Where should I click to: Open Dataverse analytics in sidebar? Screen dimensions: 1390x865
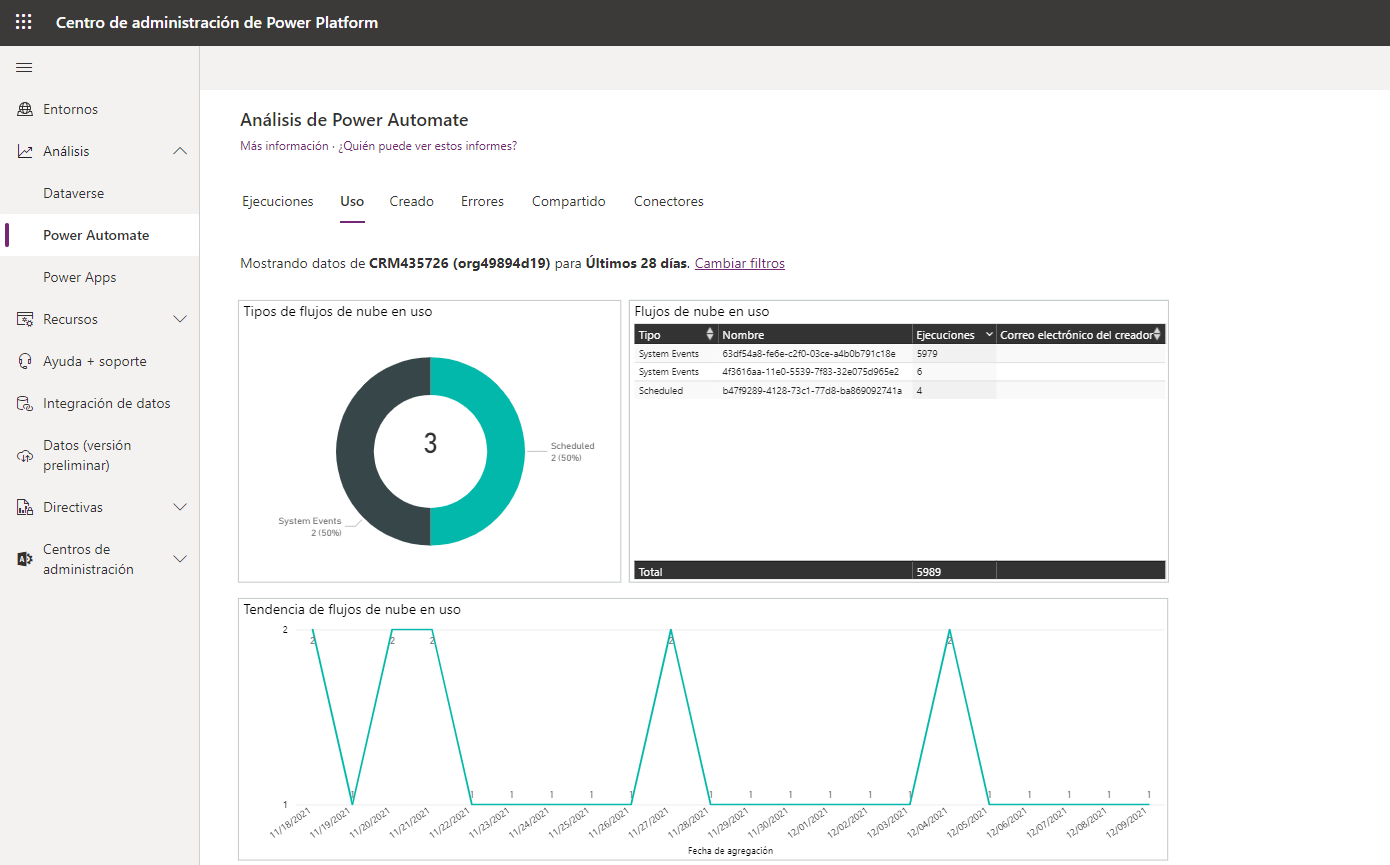73,193
